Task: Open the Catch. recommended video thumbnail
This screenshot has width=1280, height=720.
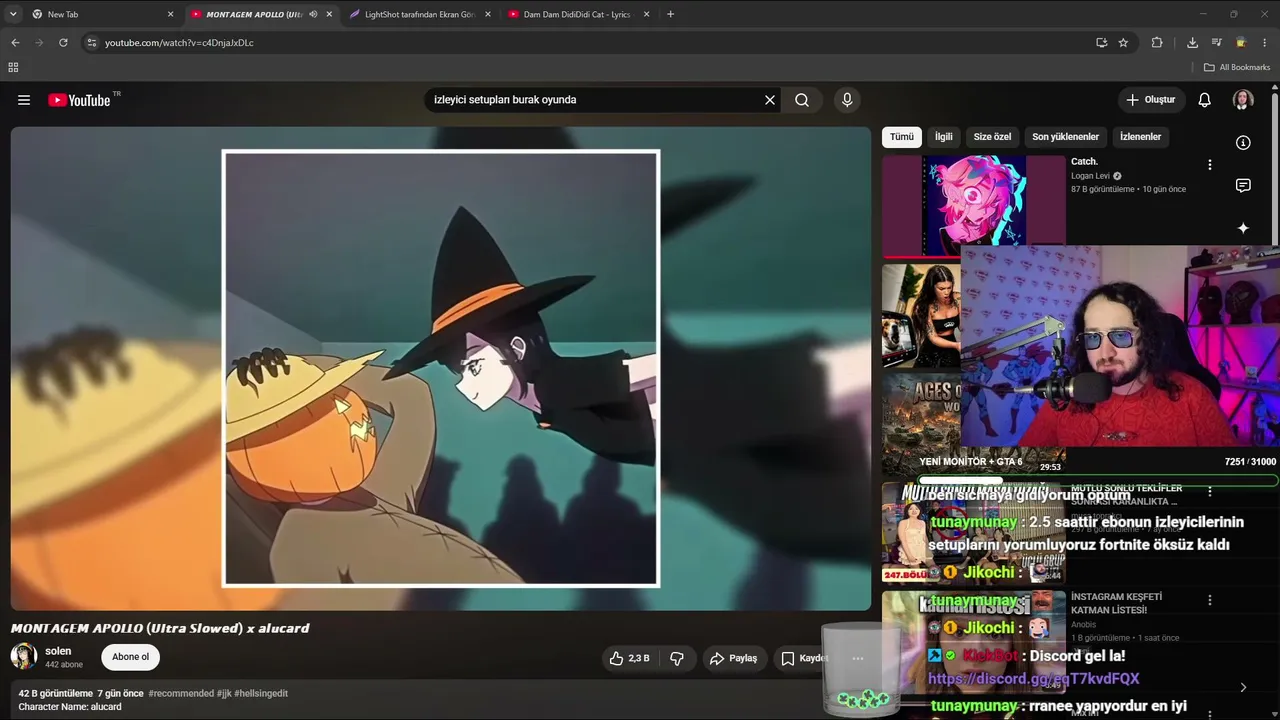Action: 974,205
